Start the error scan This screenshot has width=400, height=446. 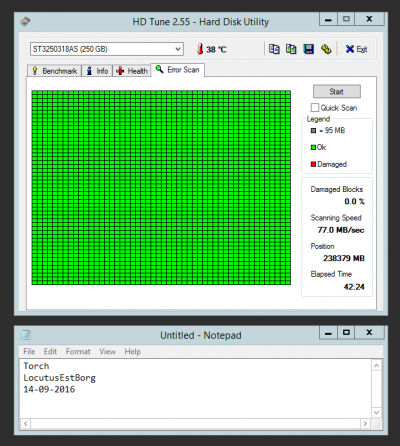tap(337, 91)
